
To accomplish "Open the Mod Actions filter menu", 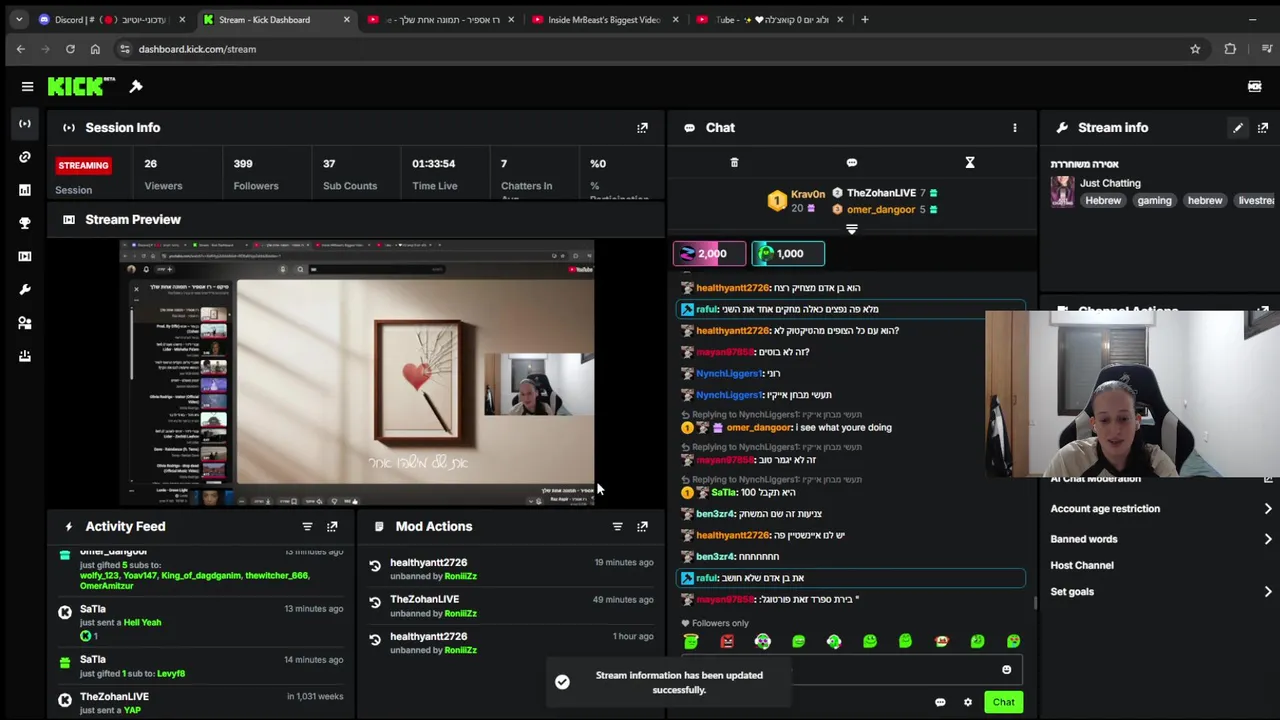I will 617,526.
